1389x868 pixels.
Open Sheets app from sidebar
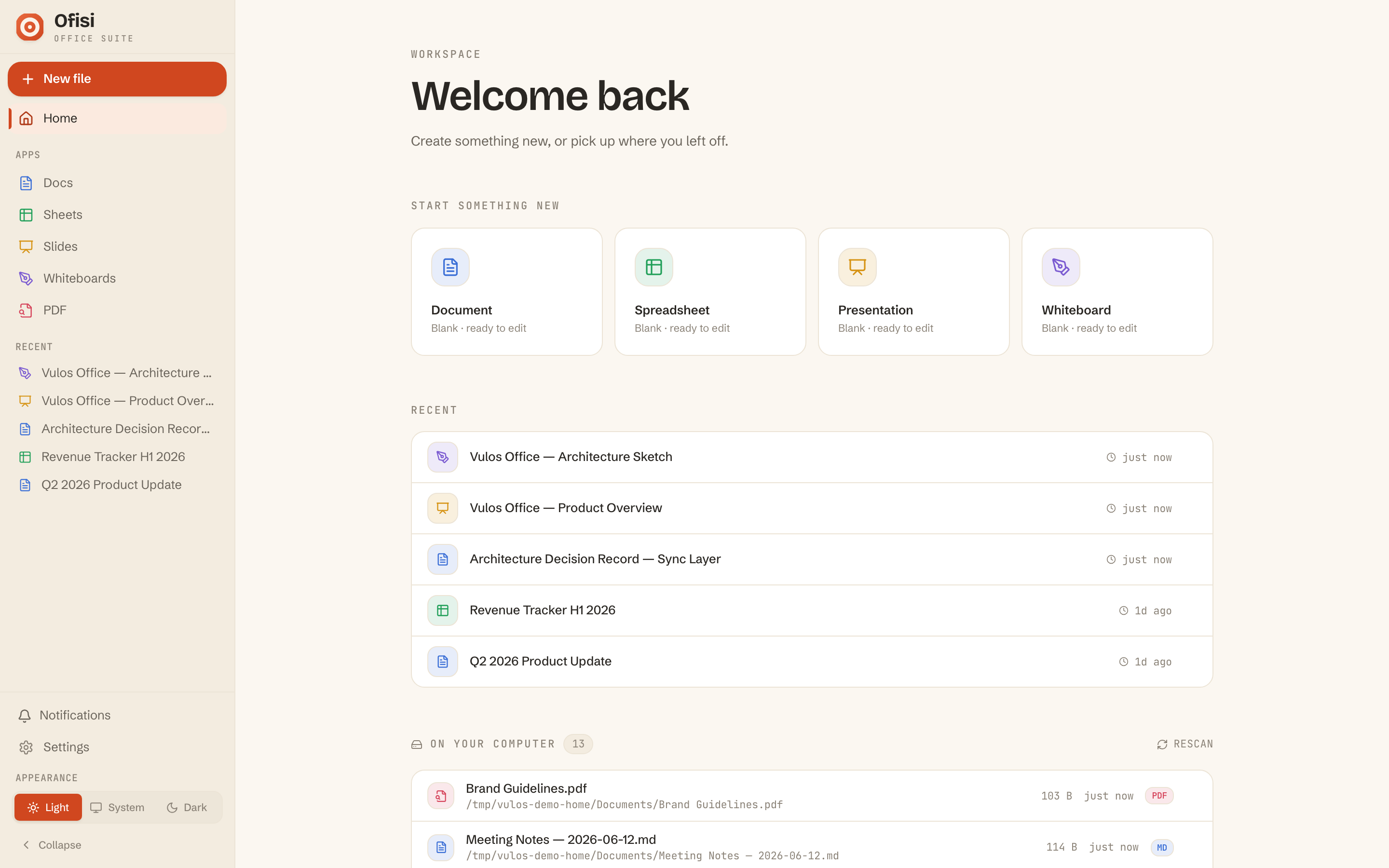pos(117,215)
